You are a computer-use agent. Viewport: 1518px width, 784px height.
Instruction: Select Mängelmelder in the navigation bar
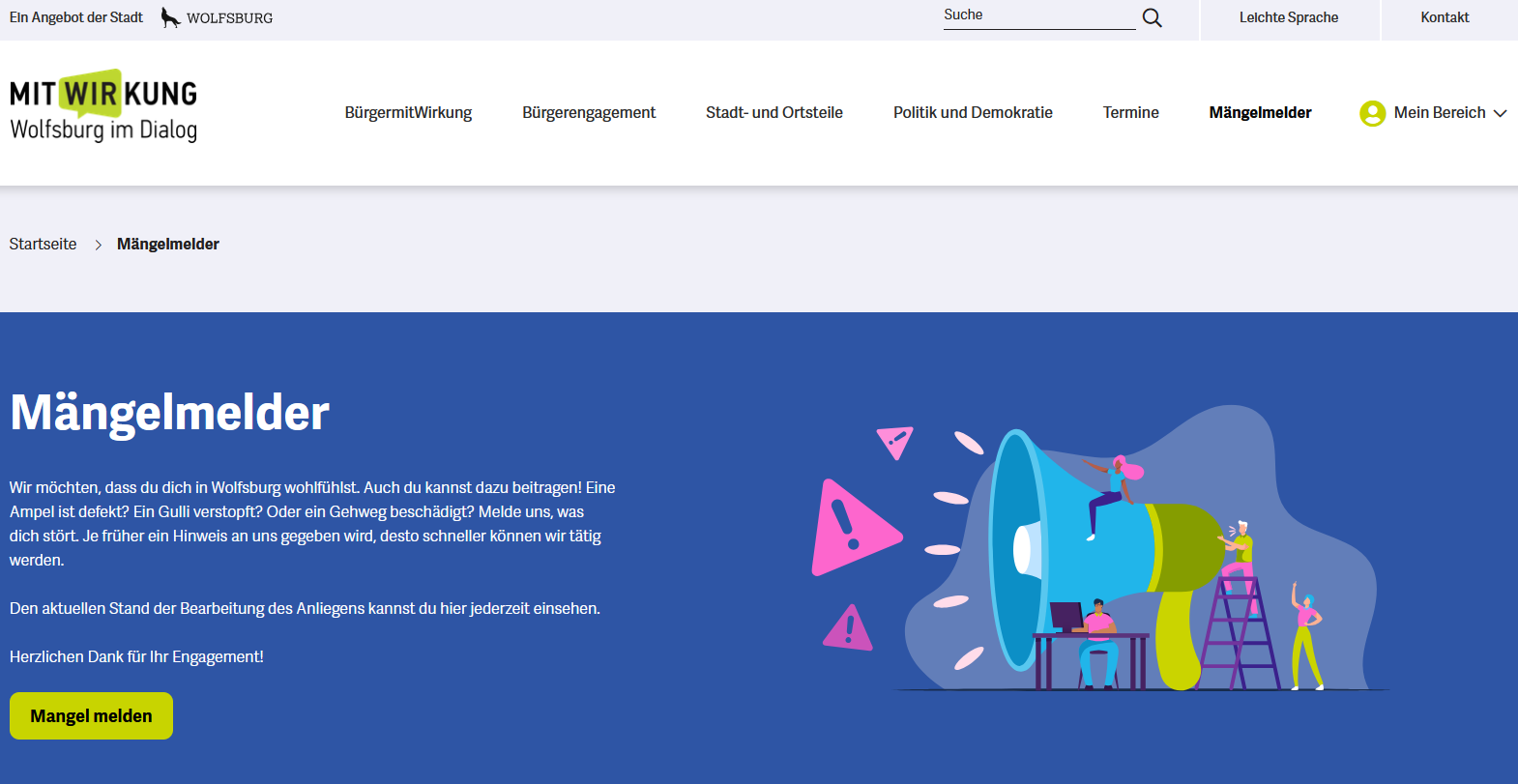(1260, 113)
